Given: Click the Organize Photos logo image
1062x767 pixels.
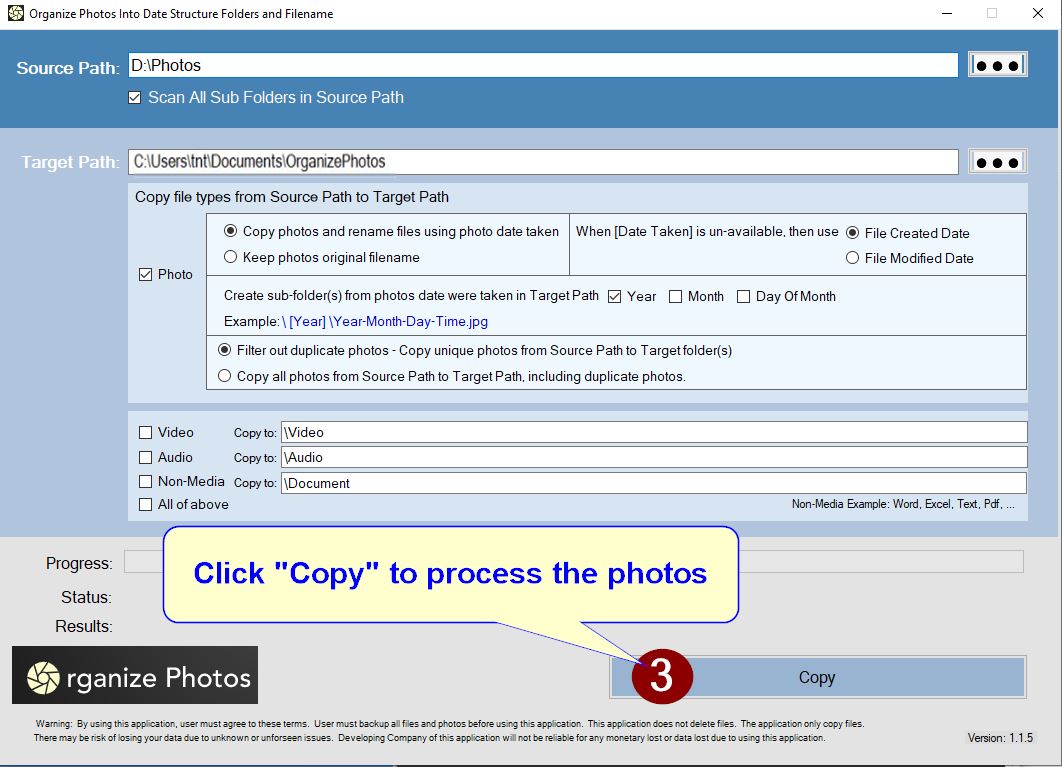Looking at the screenshot, I should pos(135,675).
